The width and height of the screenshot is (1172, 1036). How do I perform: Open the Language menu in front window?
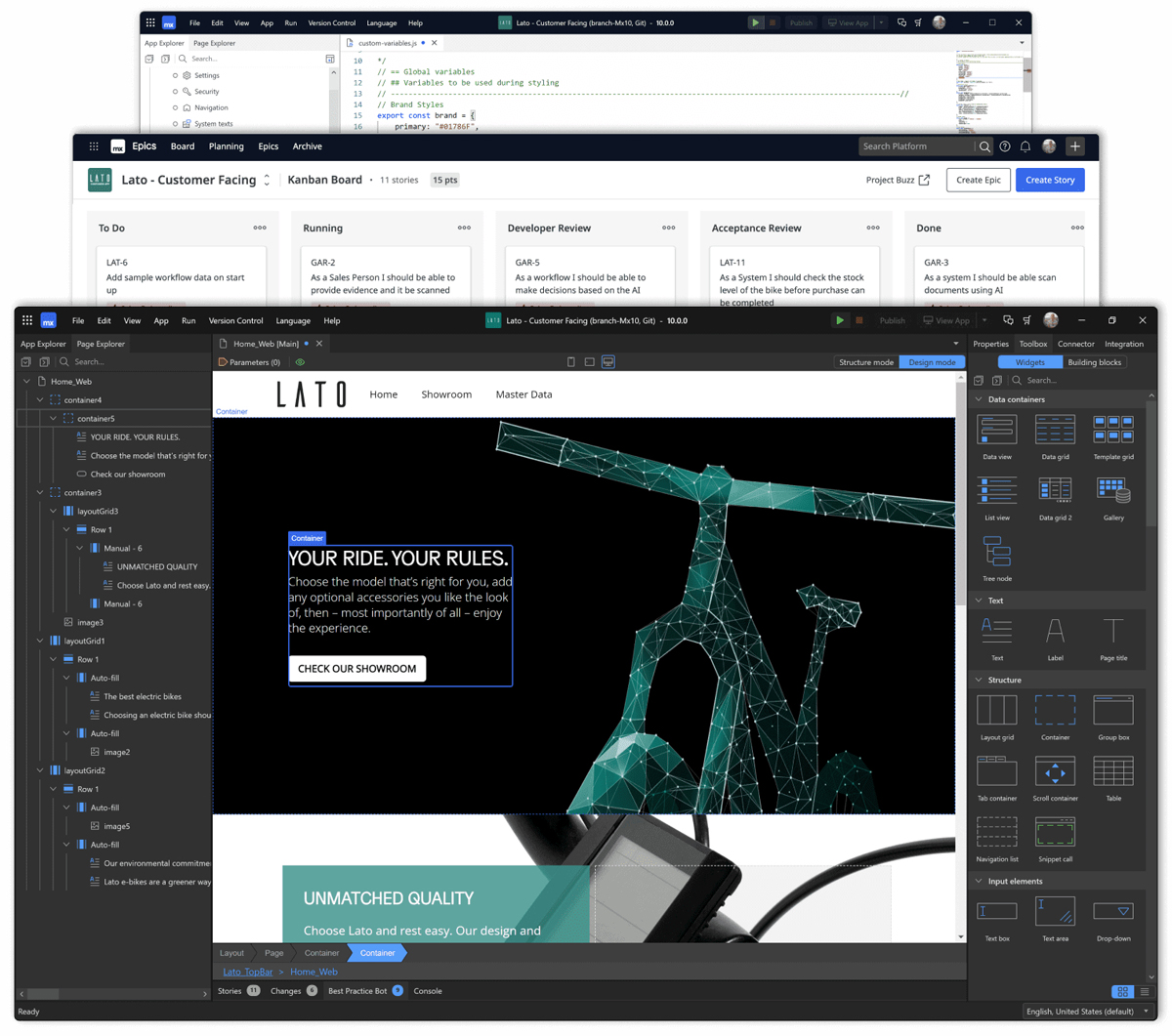tap(293, 320)
